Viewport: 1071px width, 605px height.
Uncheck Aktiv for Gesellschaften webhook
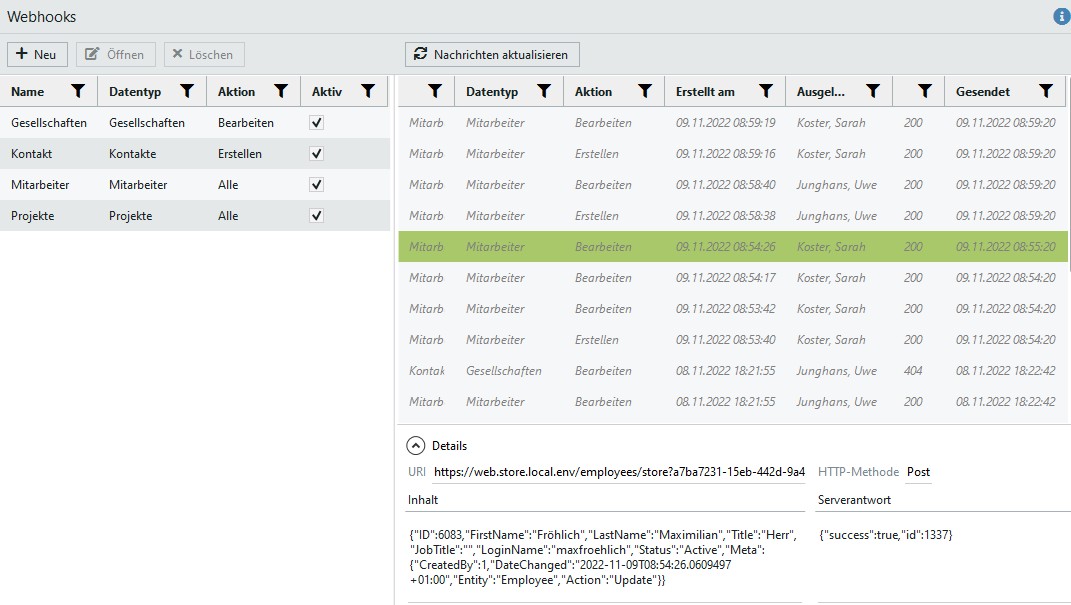pos(317,123)
